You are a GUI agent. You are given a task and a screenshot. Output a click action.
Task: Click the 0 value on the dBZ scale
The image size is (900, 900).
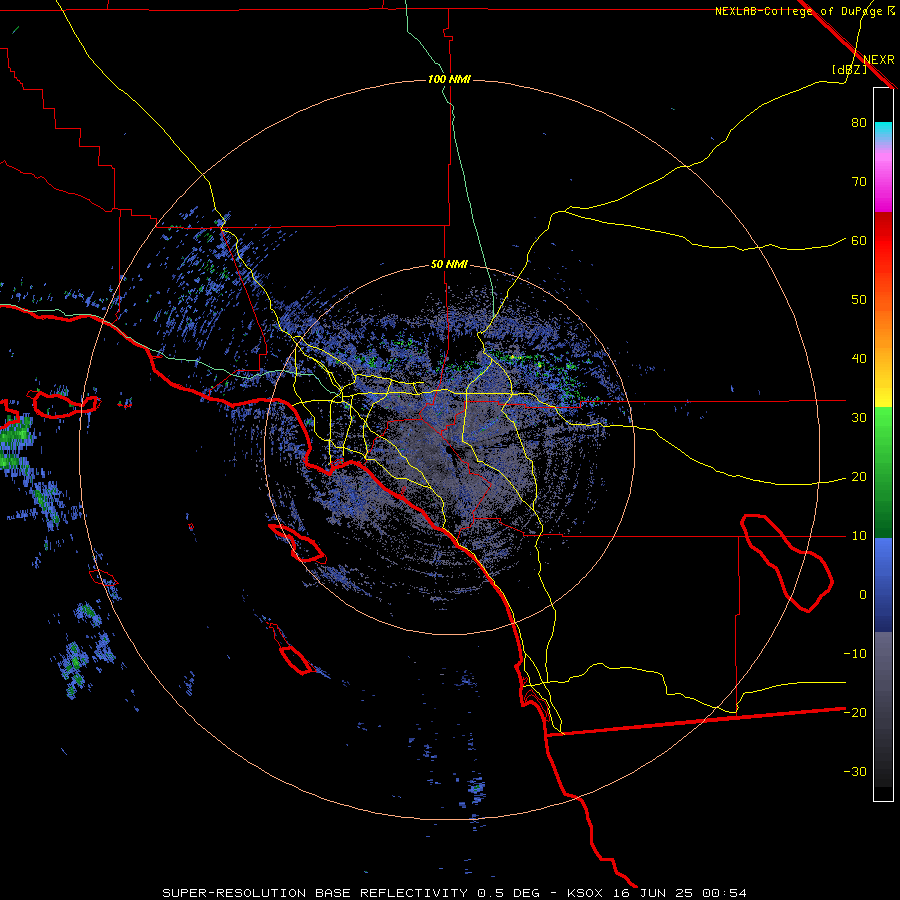pos(863,595)
